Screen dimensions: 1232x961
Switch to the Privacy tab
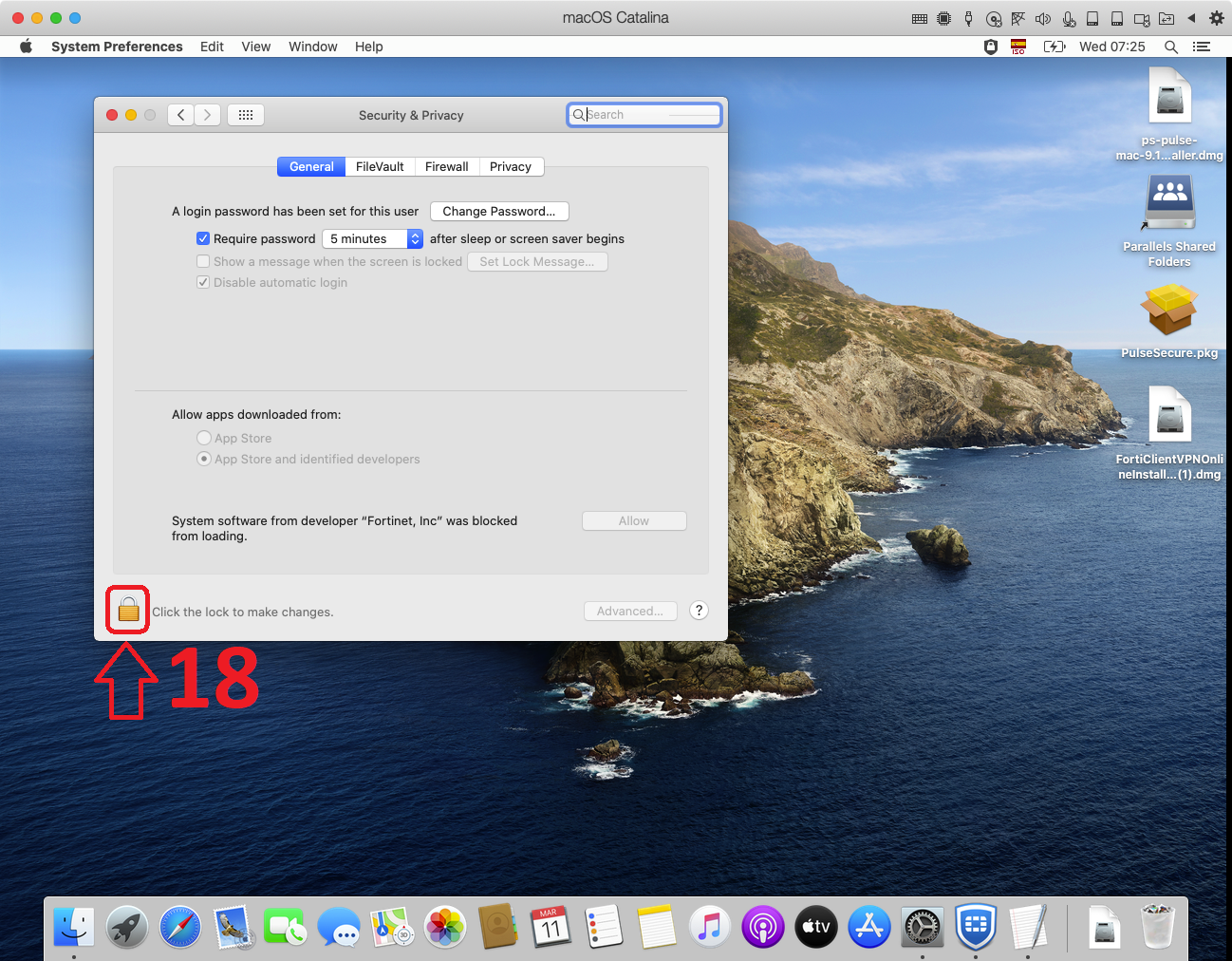tap(510, 166)
